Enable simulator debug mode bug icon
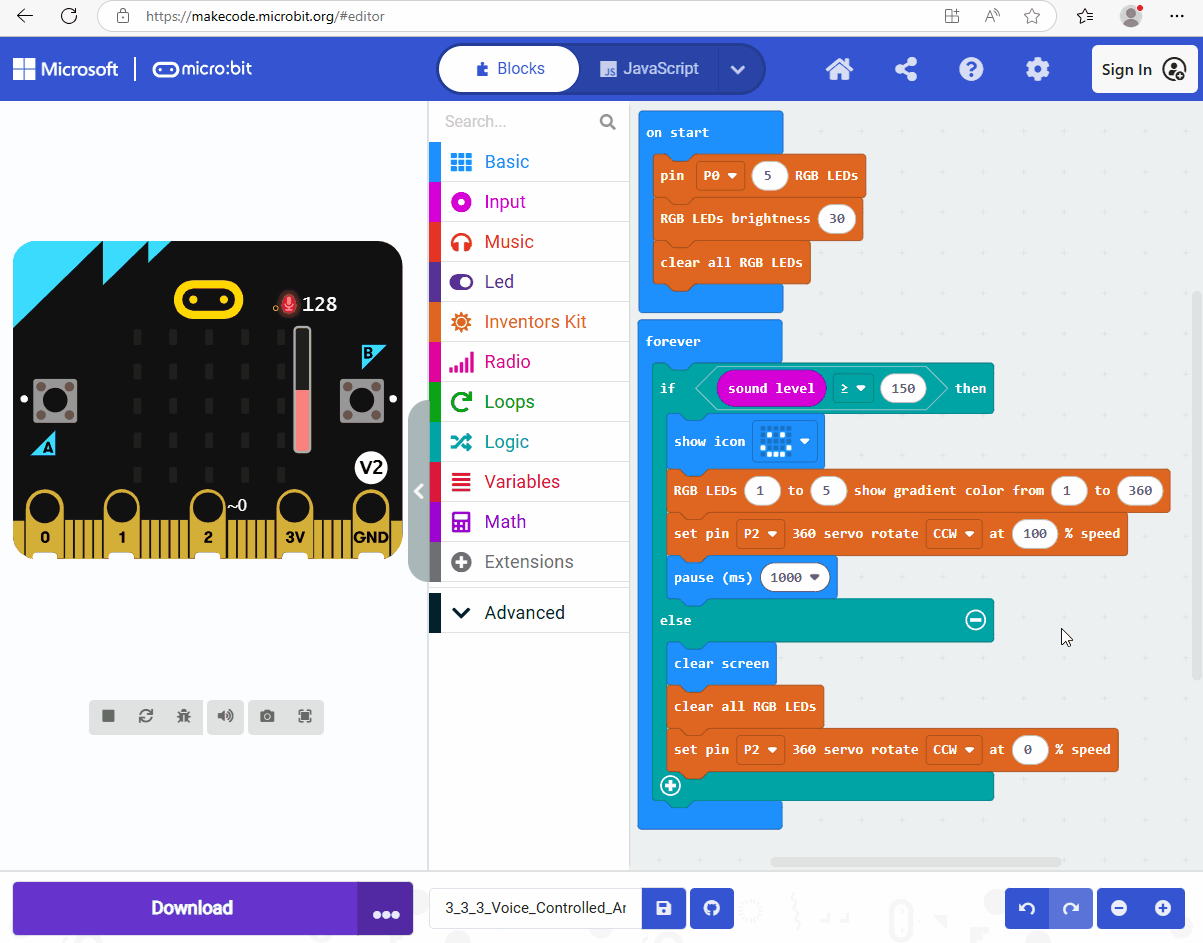Screen dimensions: 1203x943 click(184, 716)
